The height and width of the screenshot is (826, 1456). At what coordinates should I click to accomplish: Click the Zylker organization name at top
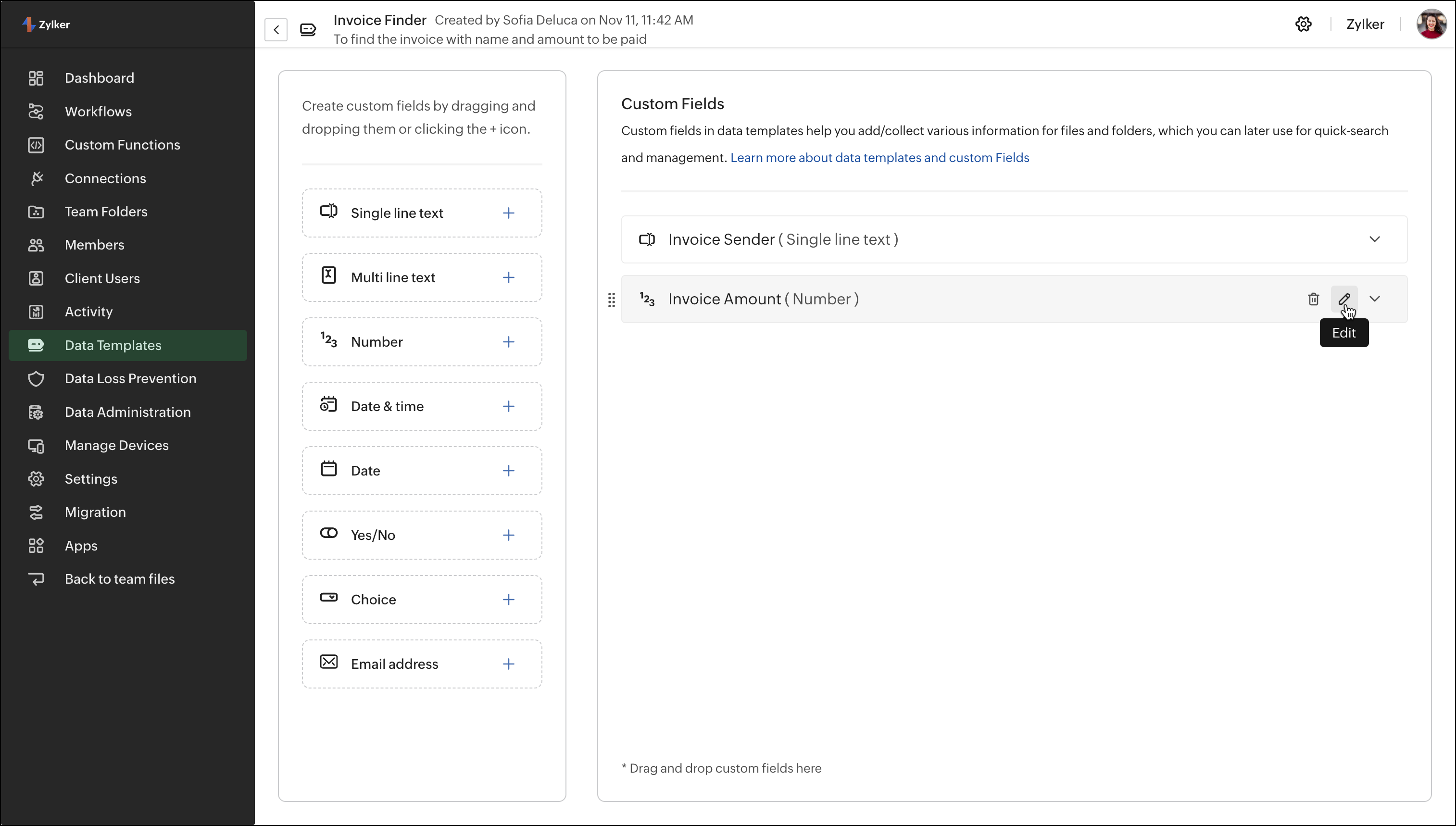1365,25
